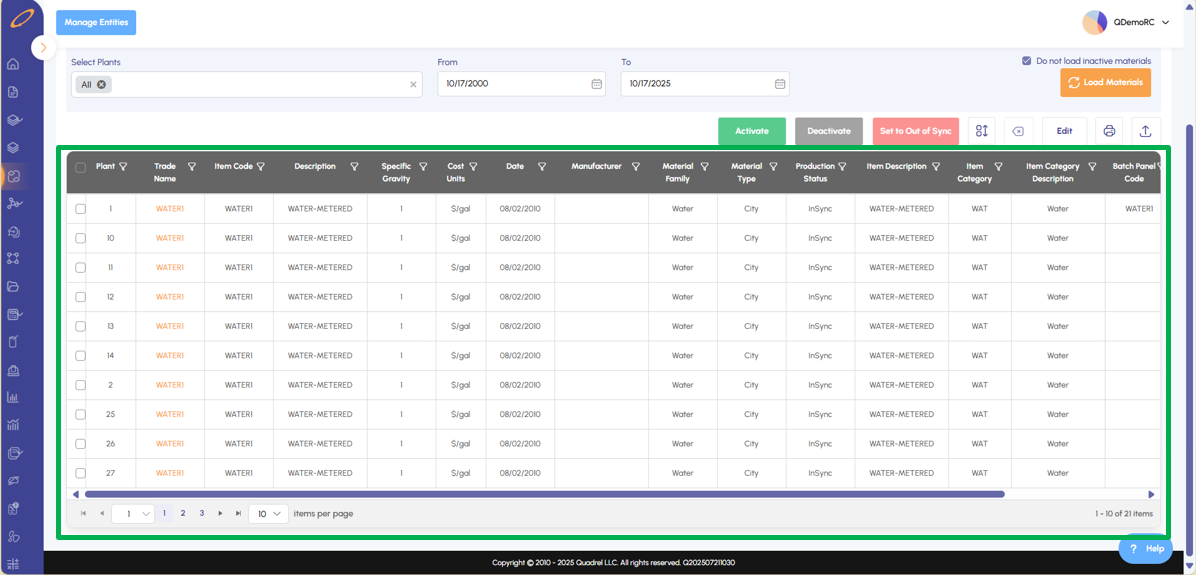Expand the sidebar with arrow button
The image size is (1196, 575).
click(x=43, y=47)
